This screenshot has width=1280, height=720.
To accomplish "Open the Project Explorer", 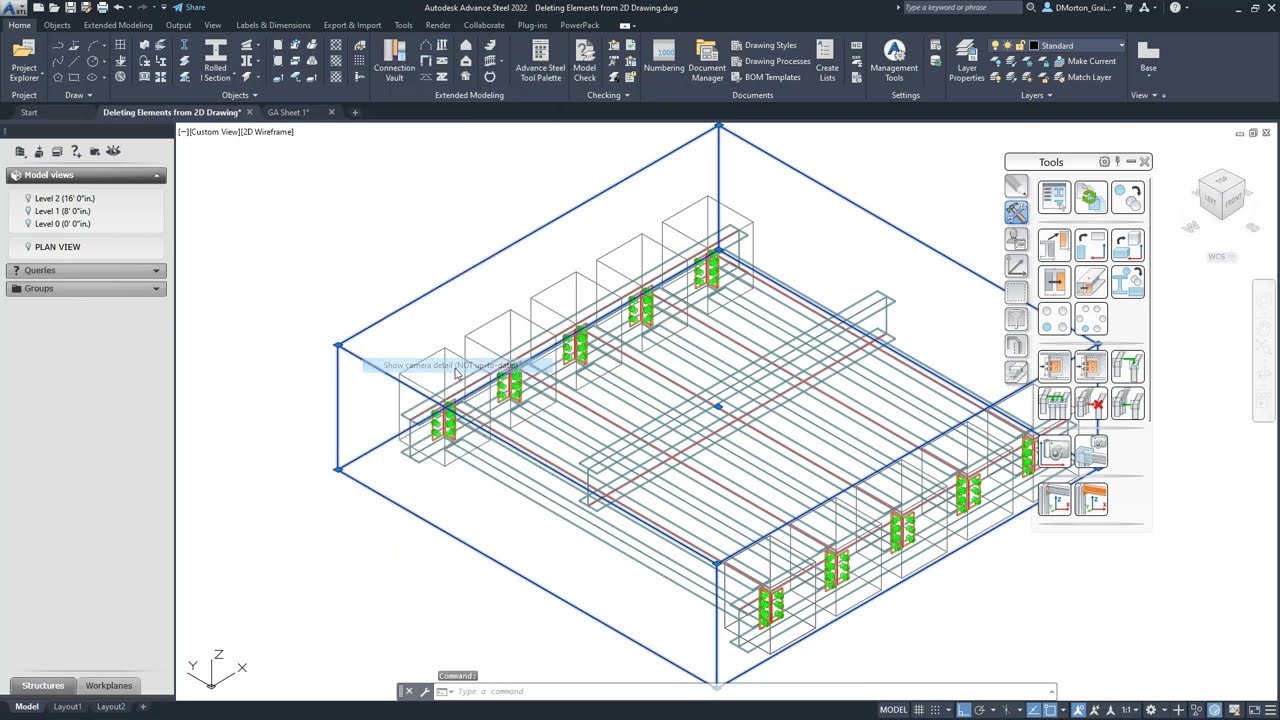I will [x=24, y=61].
